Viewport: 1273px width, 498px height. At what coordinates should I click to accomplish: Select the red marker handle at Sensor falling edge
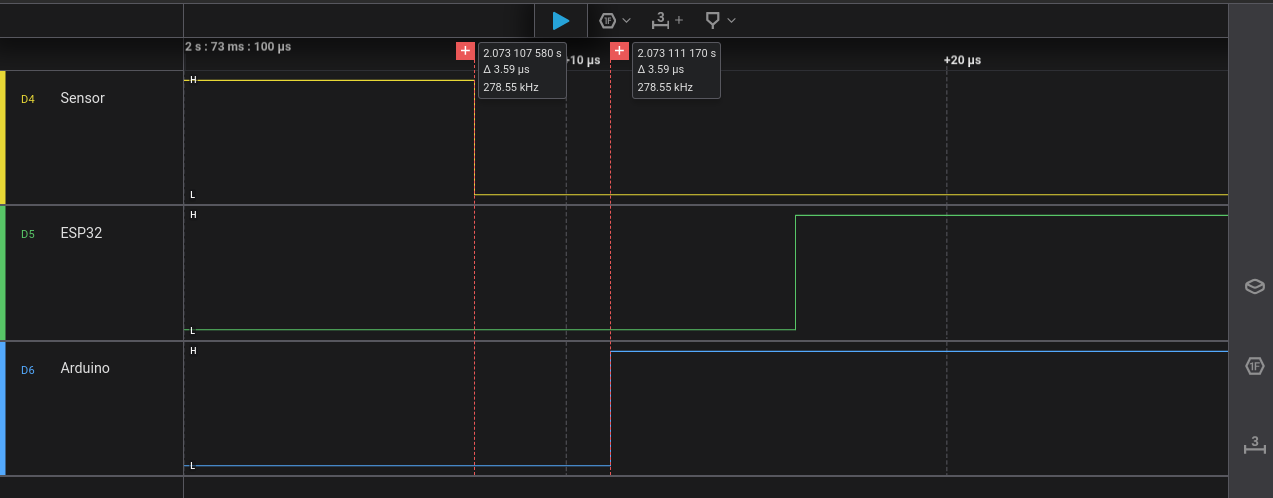point(465,51)
